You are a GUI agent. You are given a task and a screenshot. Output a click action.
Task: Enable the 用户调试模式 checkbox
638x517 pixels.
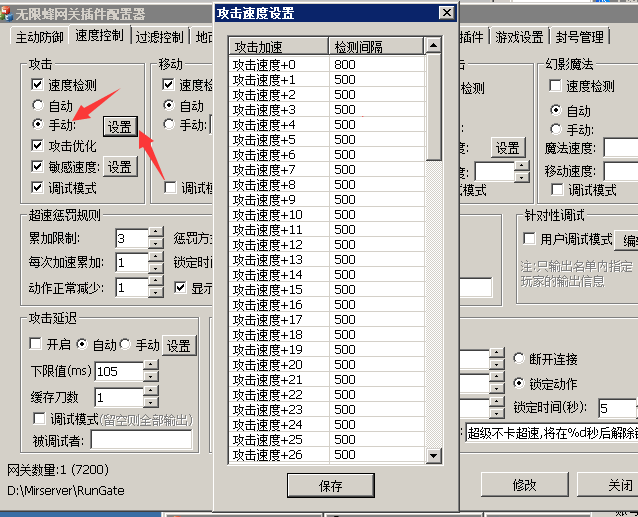pos(530,239)
